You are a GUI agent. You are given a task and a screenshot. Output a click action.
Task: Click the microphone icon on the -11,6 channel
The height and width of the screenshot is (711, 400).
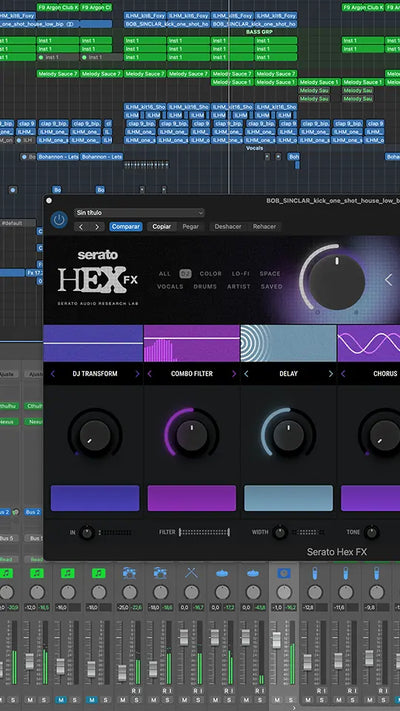pyautogui.click(x=346, y=573)
